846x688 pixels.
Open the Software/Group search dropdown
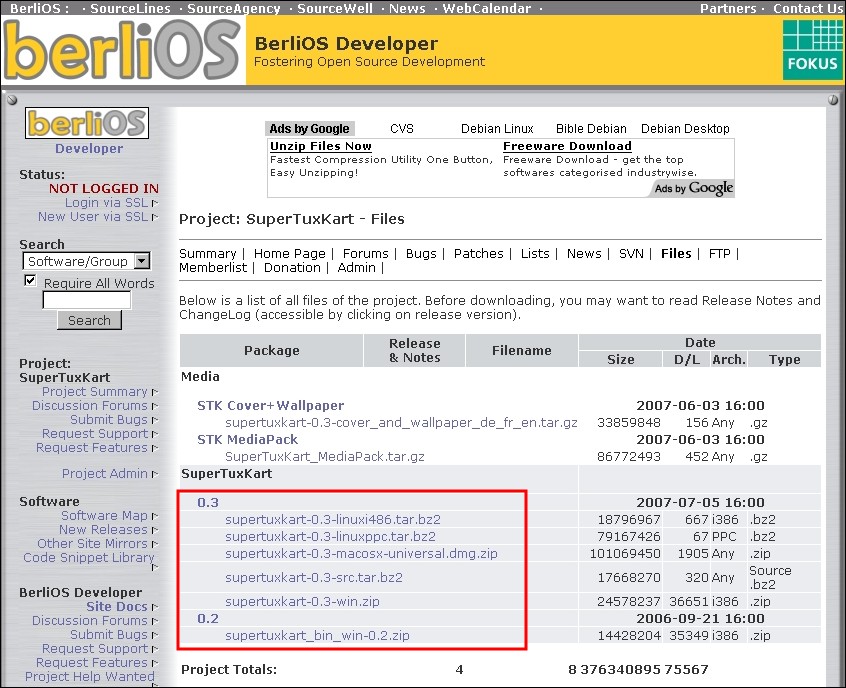(x=87, y=261)
